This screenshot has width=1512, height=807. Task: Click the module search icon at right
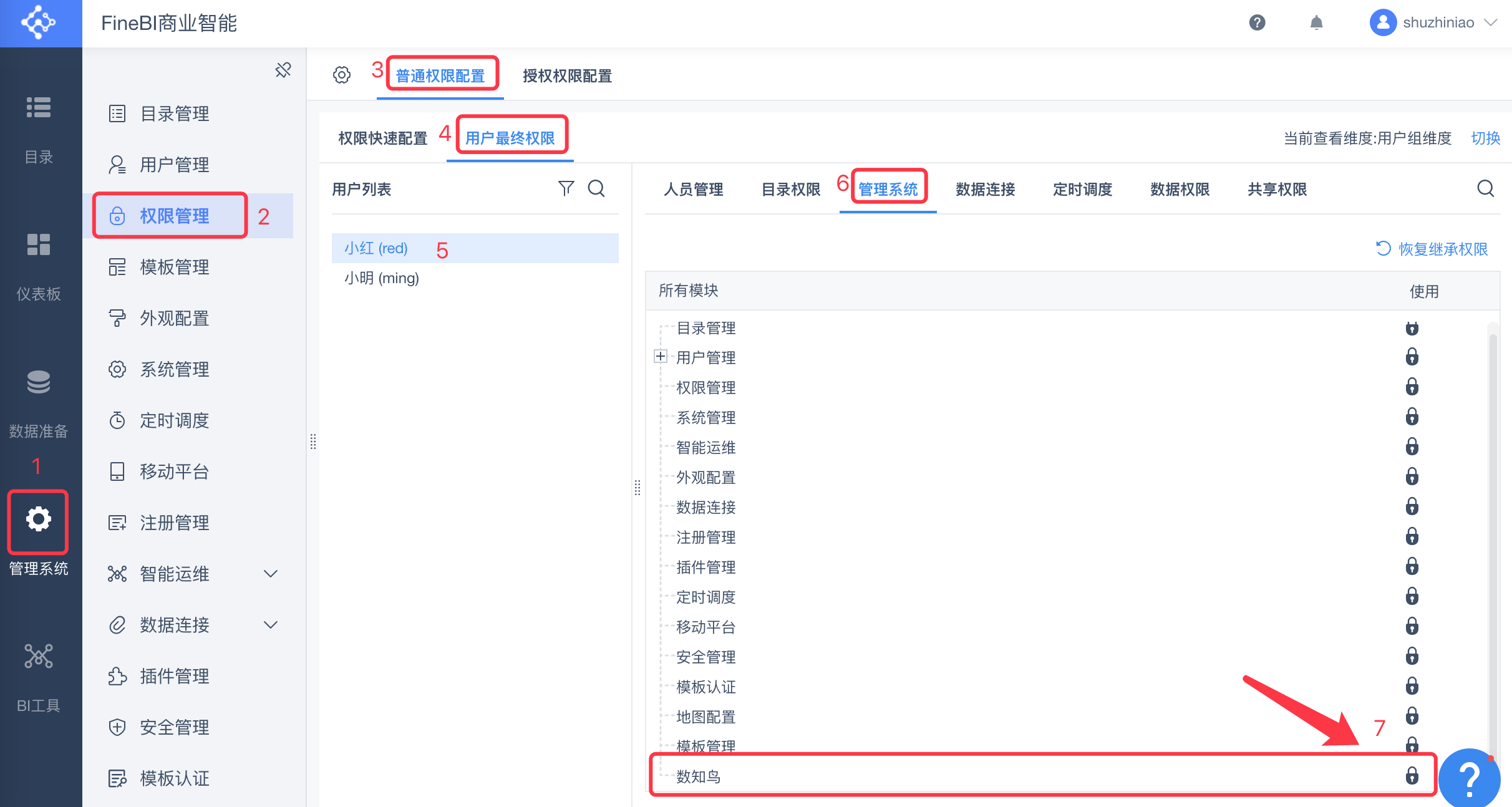pos(1485,188)
